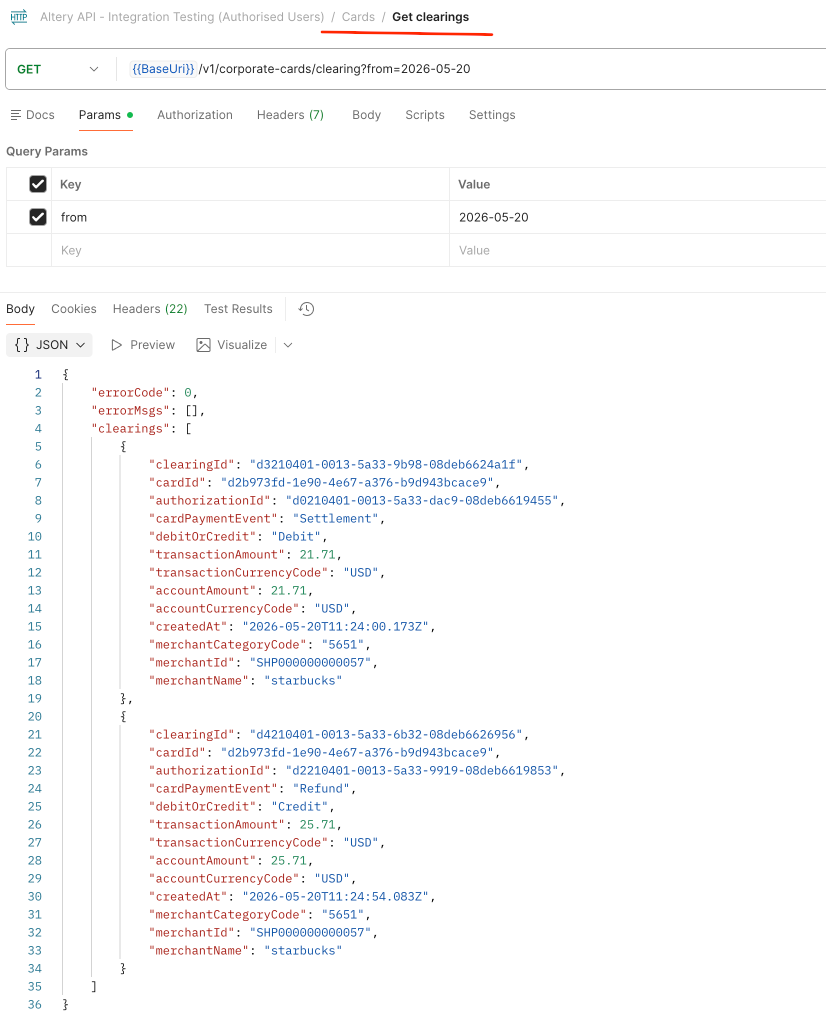The width and height of the screenshot is (826, 1029).
Task: Open the dropdown arrow next to Visualize
Action: click(x=287, y=345)
